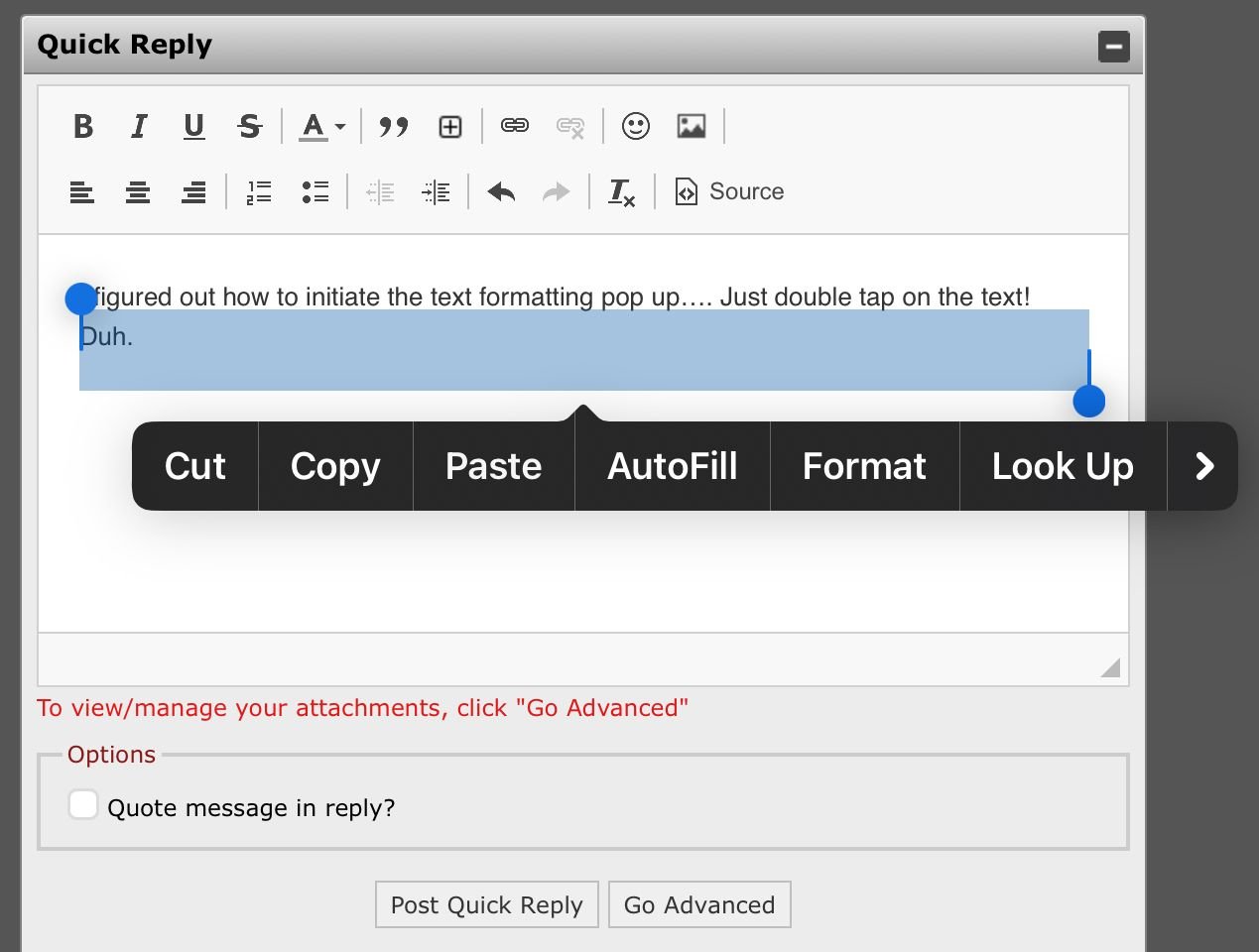Viewport: 1259px width, 952px height.
Task: Collapse the Quick Reply panel
Action: coord(1113,47)
